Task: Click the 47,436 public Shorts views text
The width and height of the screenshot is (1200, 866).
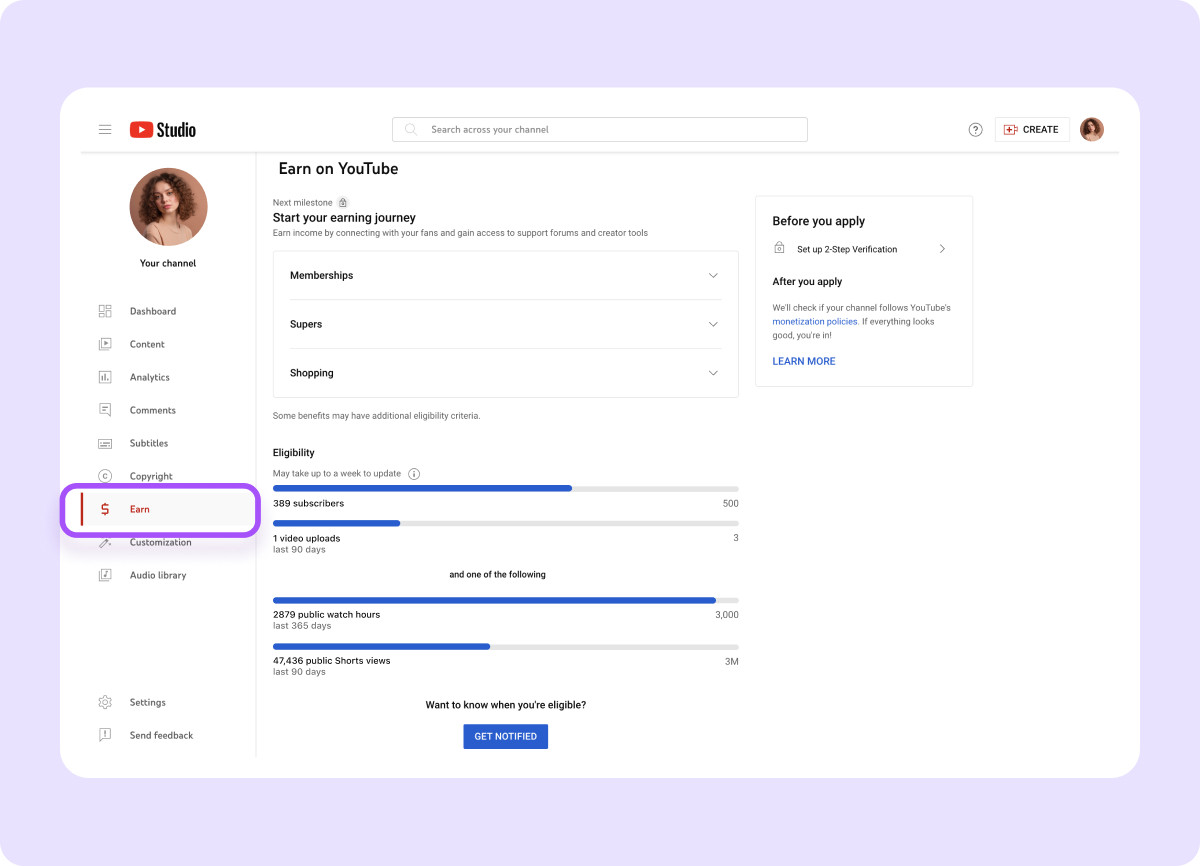Action: [x=332, y=660]
